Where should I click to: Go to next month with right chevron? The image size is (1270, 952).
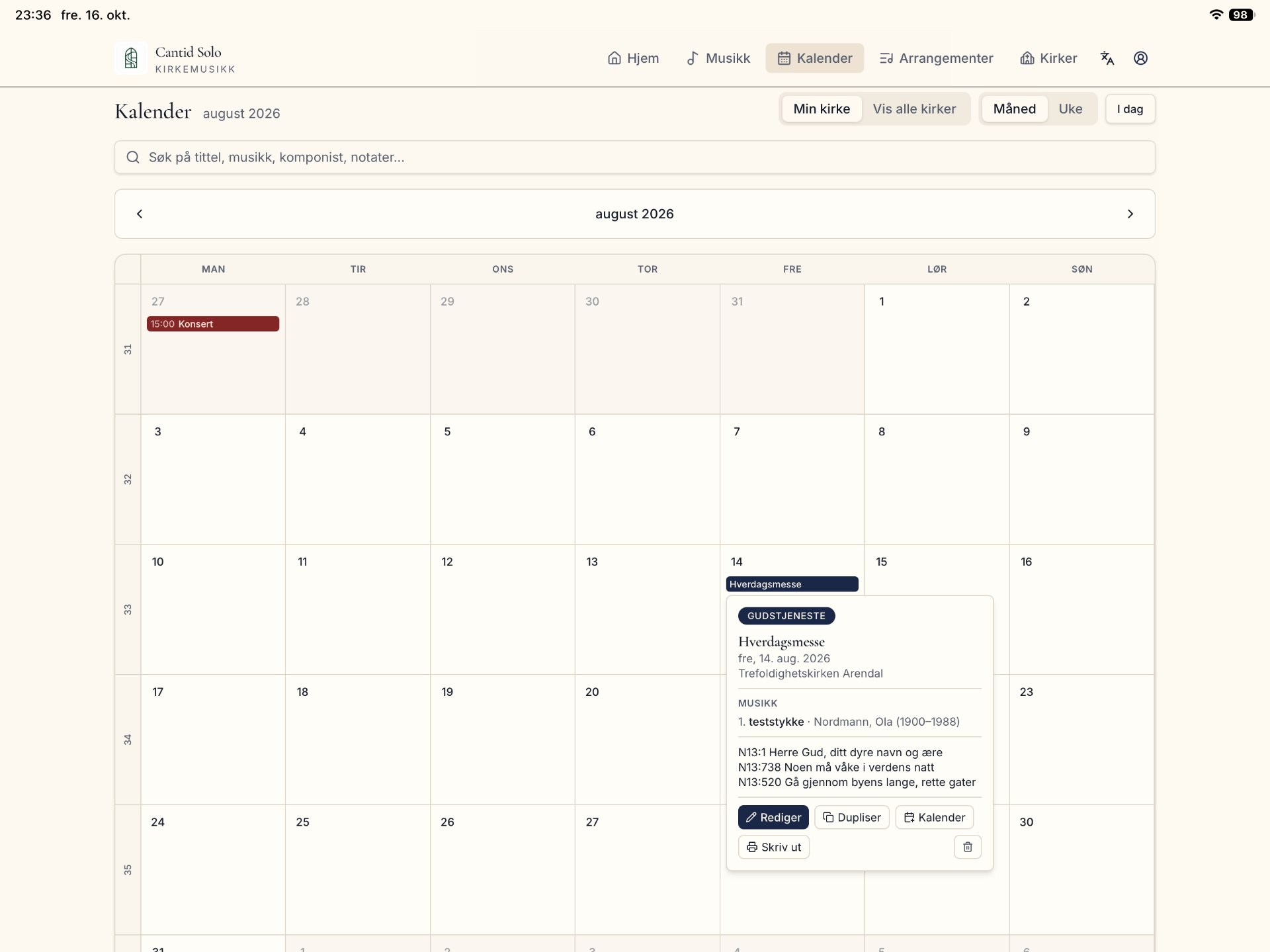1130,214
